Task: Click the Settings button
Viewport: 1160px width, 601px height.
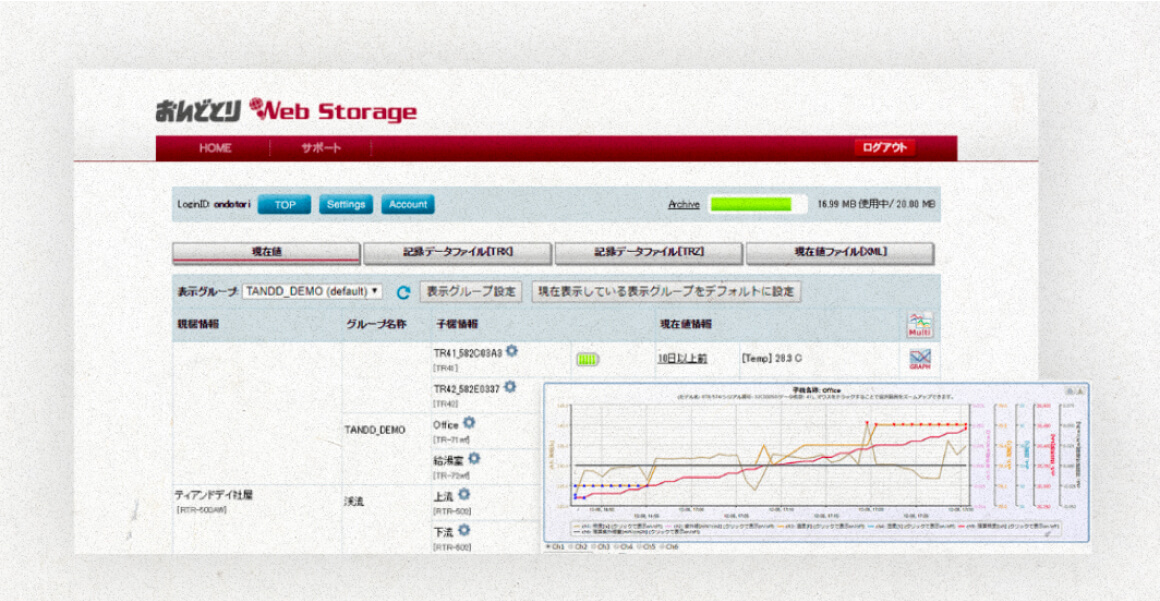Action: tap(345, 205)
